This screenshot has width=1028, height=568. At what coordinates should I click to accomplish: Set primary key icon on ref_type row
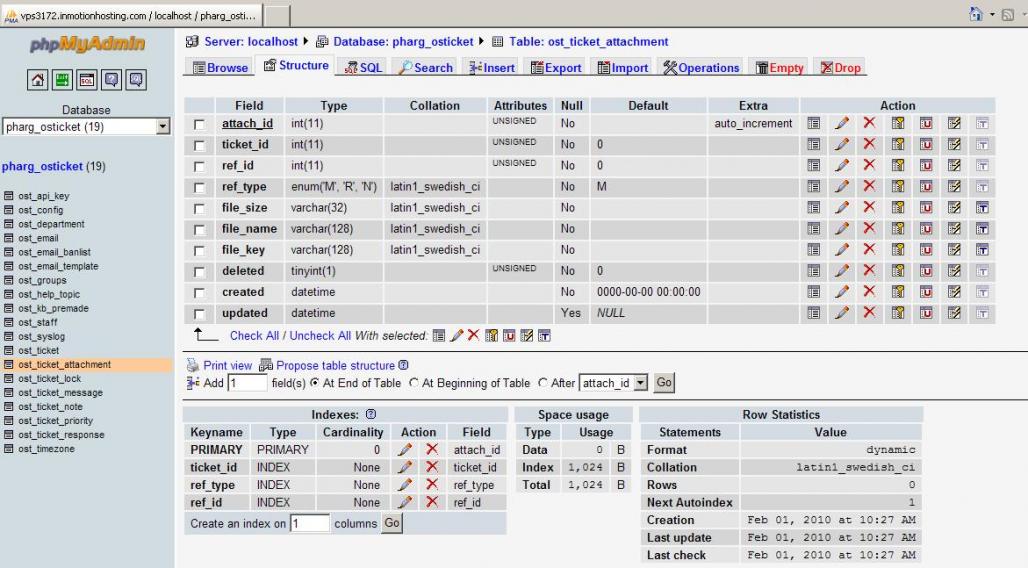(x=898, y=186)
